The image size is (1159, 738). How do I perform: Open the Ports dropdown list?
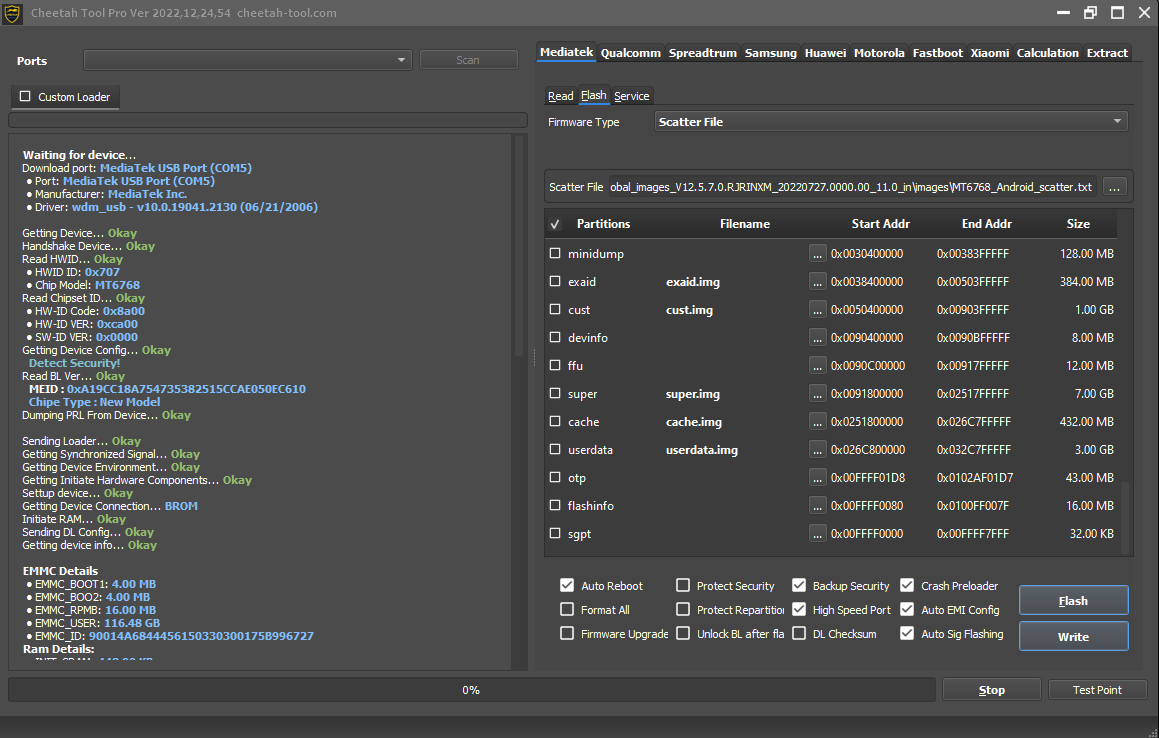[x=248, y=60]
